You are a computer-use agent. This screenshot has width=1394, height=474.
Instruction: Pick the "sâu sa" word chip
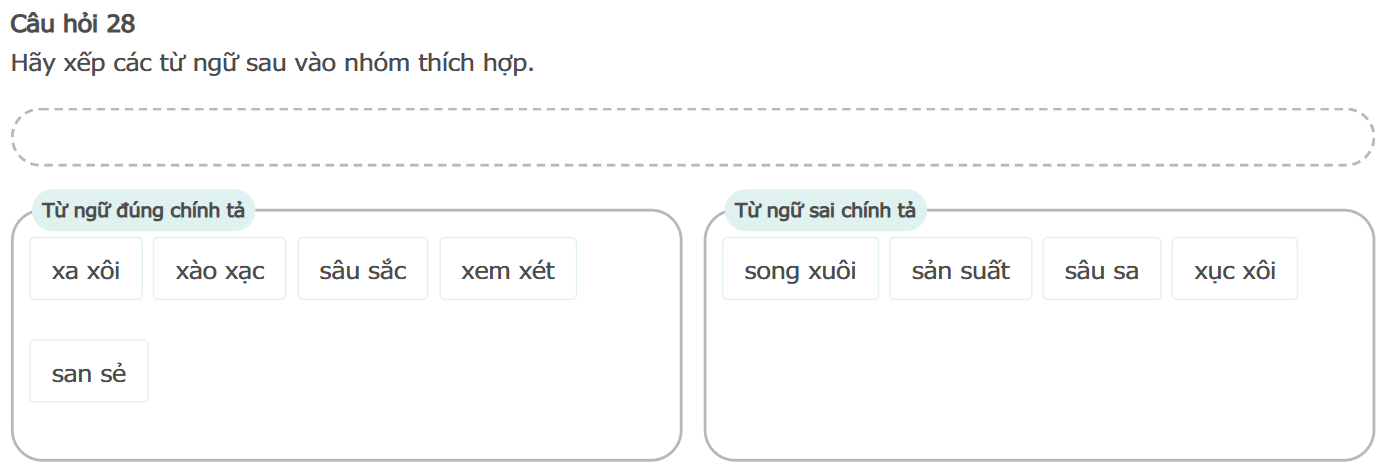click(1101, 269)
